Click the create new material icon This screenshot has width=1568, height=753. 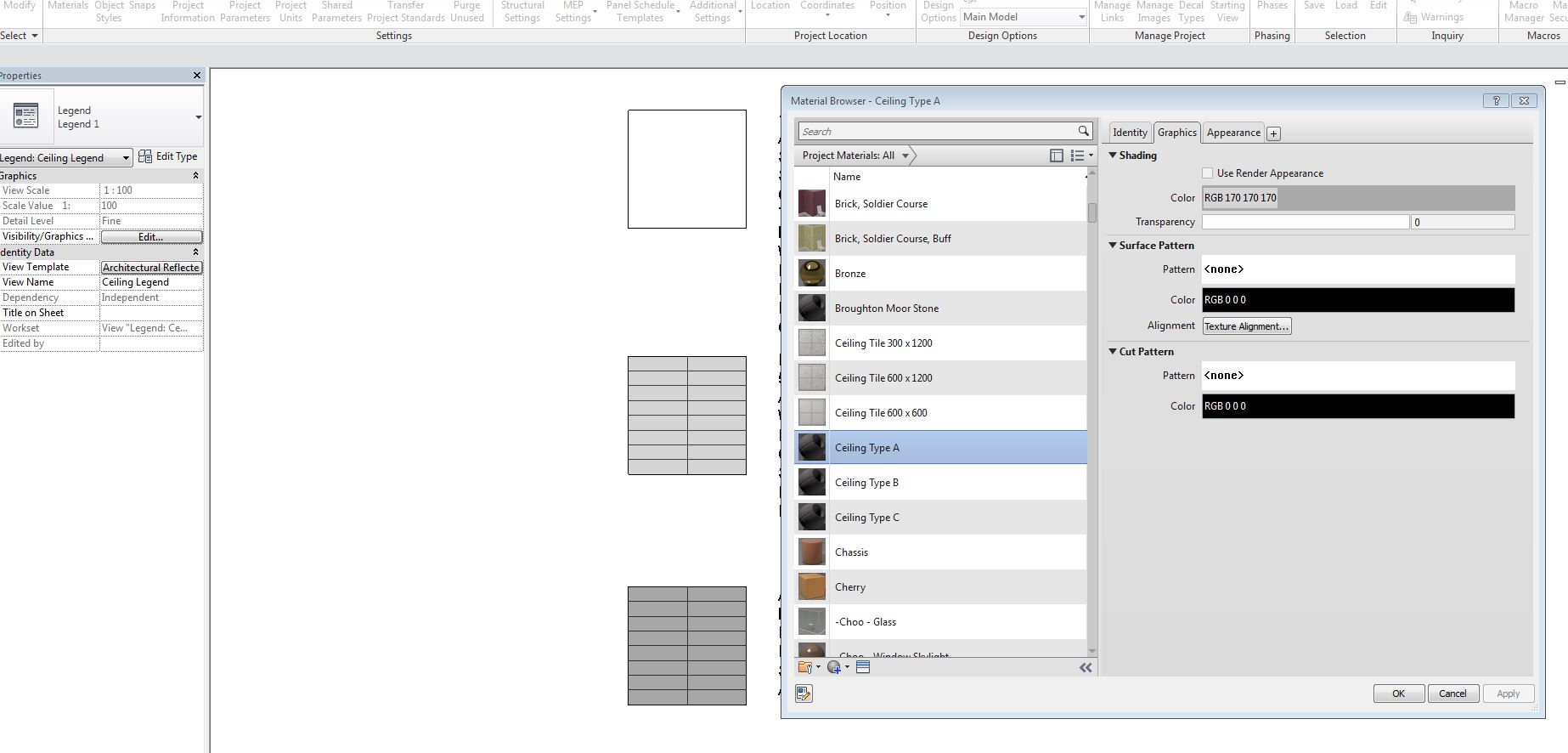(x=834, y=667)
